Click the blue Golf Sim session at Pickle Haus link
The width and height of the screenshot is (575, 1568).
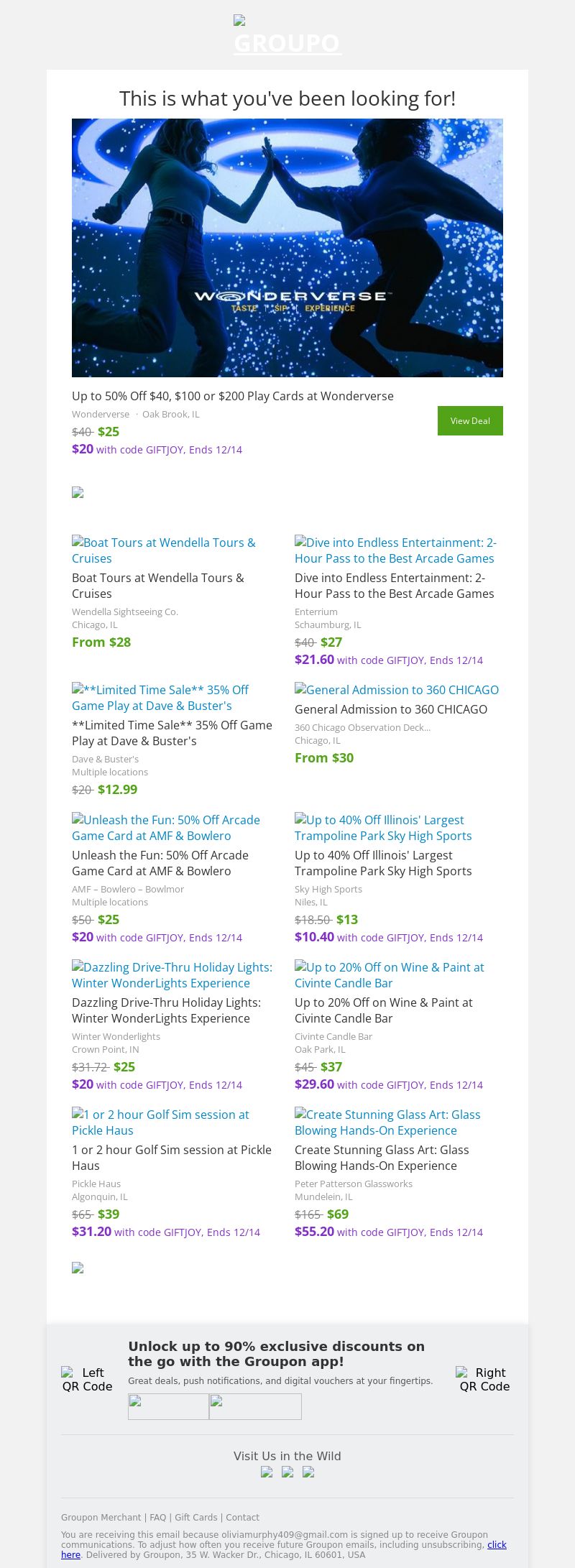tap(160, 1122)
